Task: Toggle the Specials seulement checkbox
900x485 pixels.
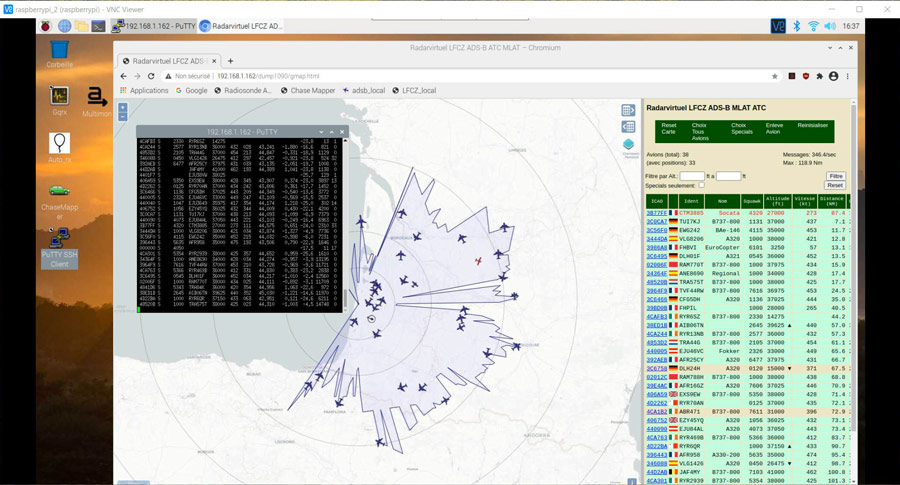Action: pyautogui.click(x=701, y=185)
